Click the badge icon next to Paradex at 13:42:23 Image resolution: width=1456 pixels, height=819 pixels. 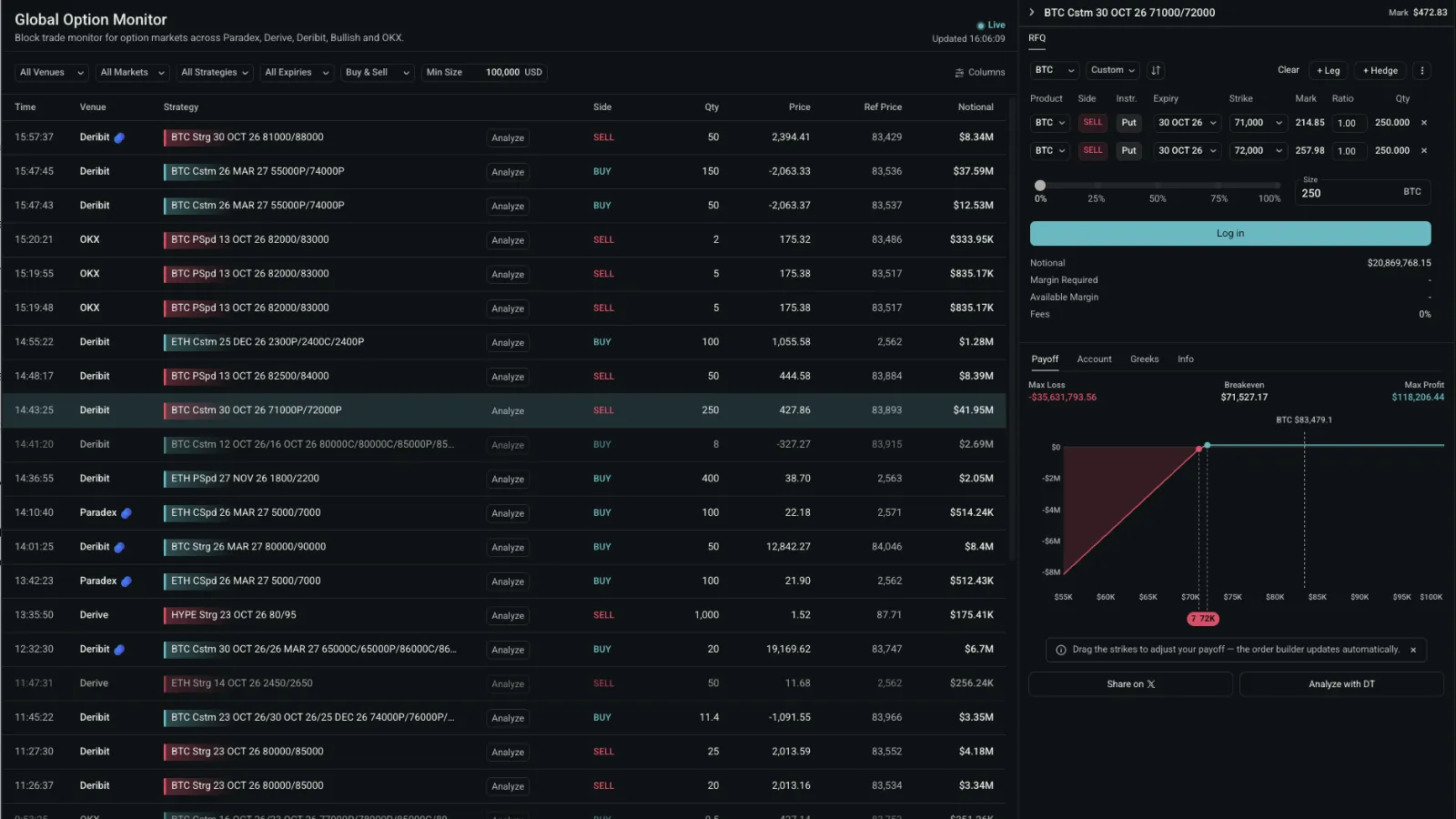click(x=126, y=581)
